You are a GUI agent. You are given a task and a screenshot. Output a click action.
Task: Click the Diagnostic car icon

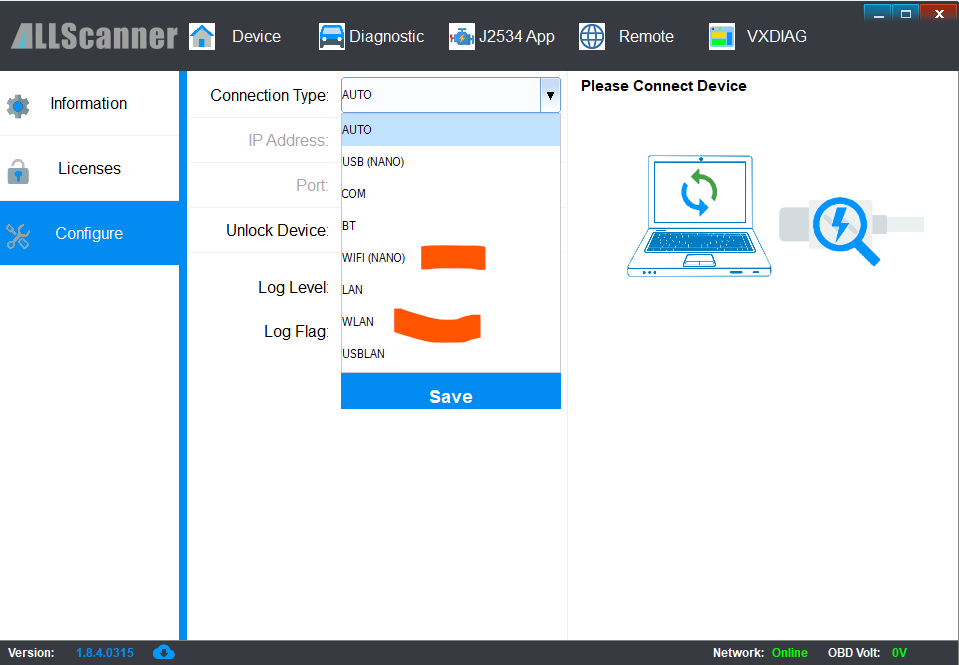tap(331, 36)
